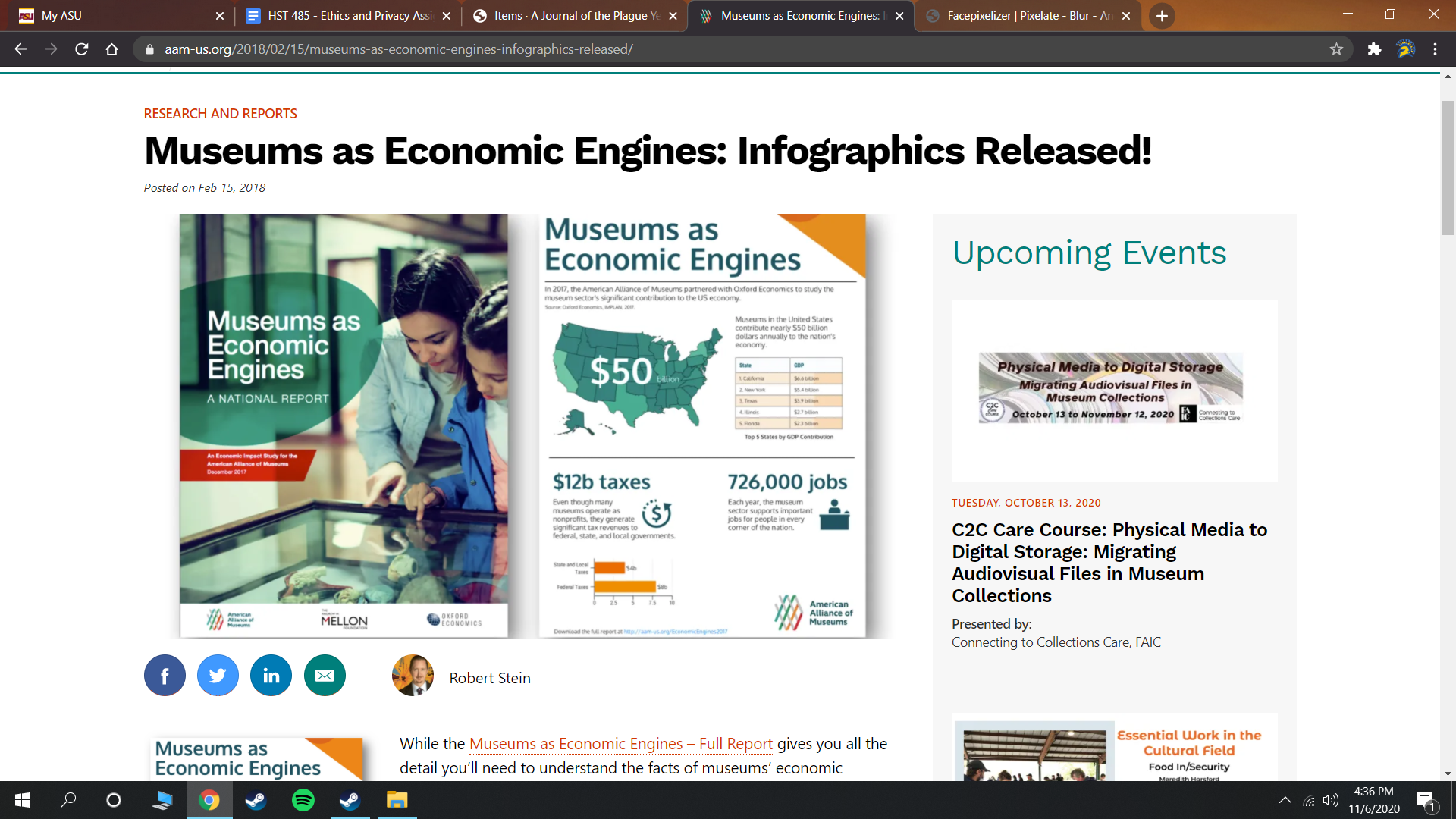Open Chrome extensions puzzle icon
Image resolution: width=1456 pixels, height=819 pixels.
tap(1374, 49)
